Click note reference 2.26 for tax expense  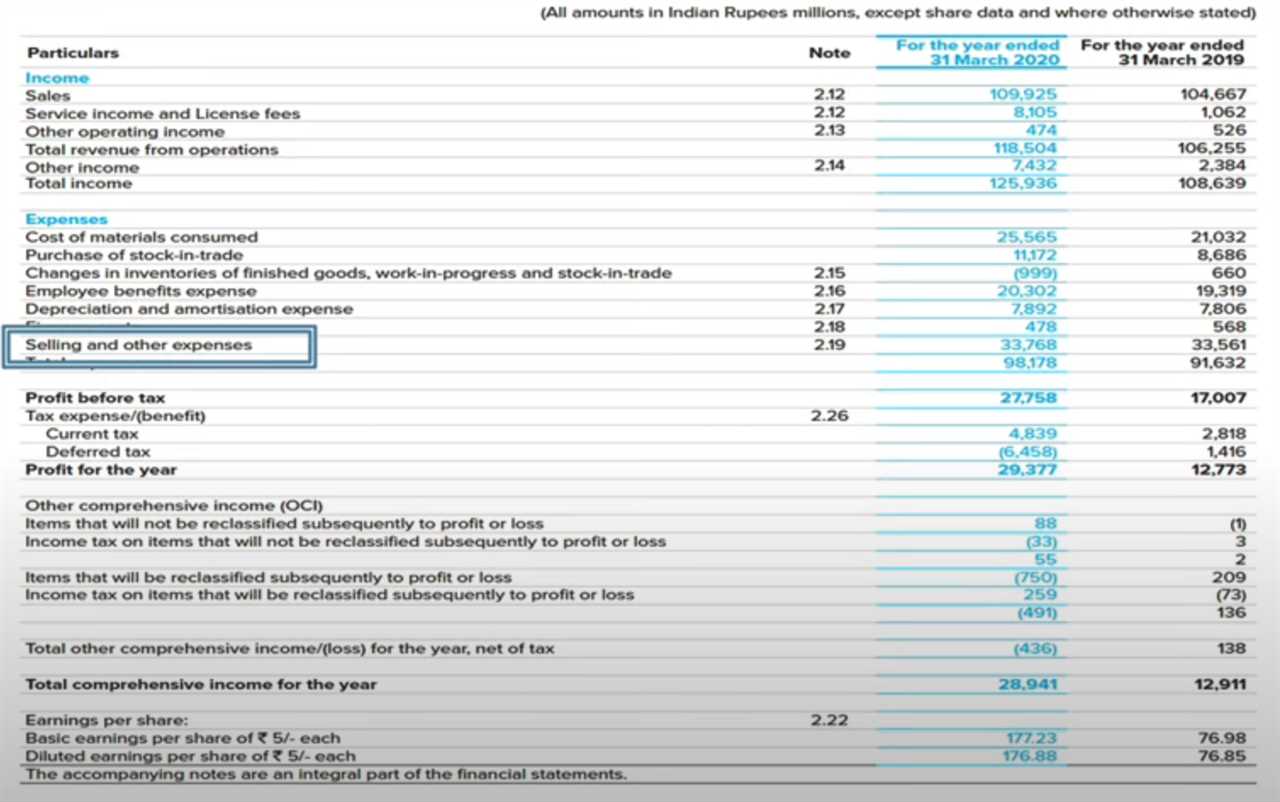pyautogui.click(x=829, y=416)
